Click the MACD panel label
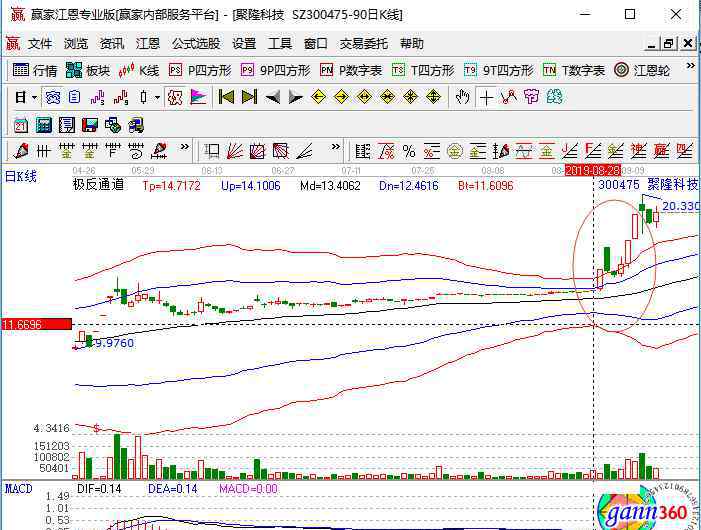Image resolution: width=701 pixels, height=530 pixels. pos(19,489)
